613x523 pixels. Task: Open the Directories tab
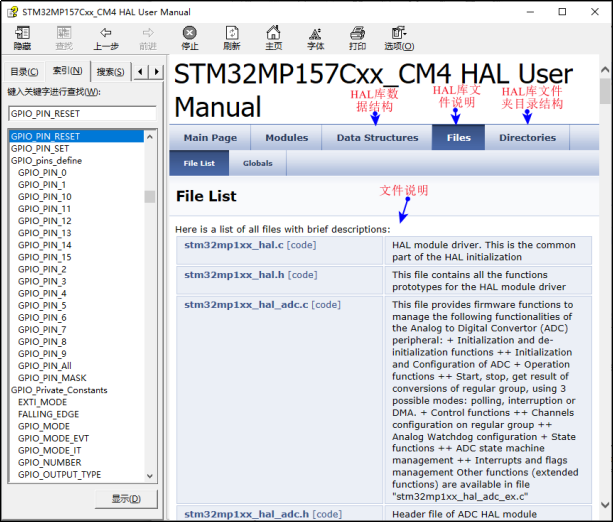pos(527,138)
